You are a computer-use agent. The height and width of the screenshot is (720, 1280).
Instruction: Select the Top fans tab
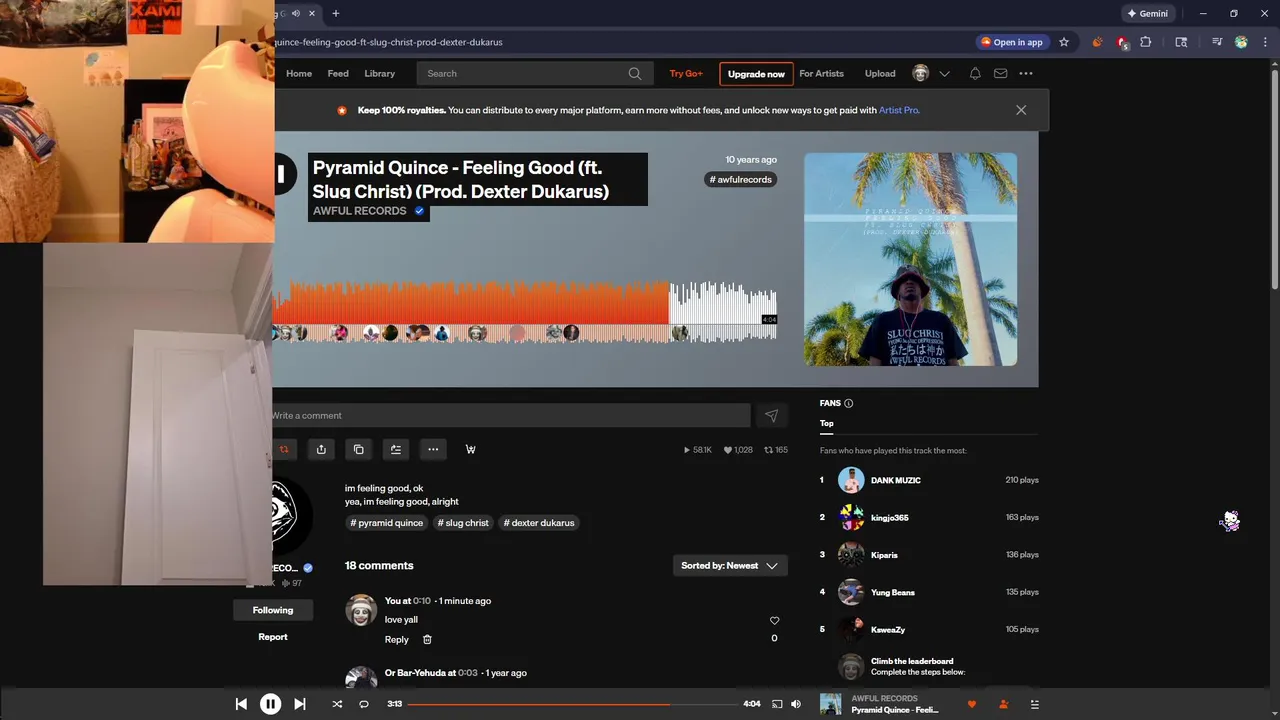[827, 423]
